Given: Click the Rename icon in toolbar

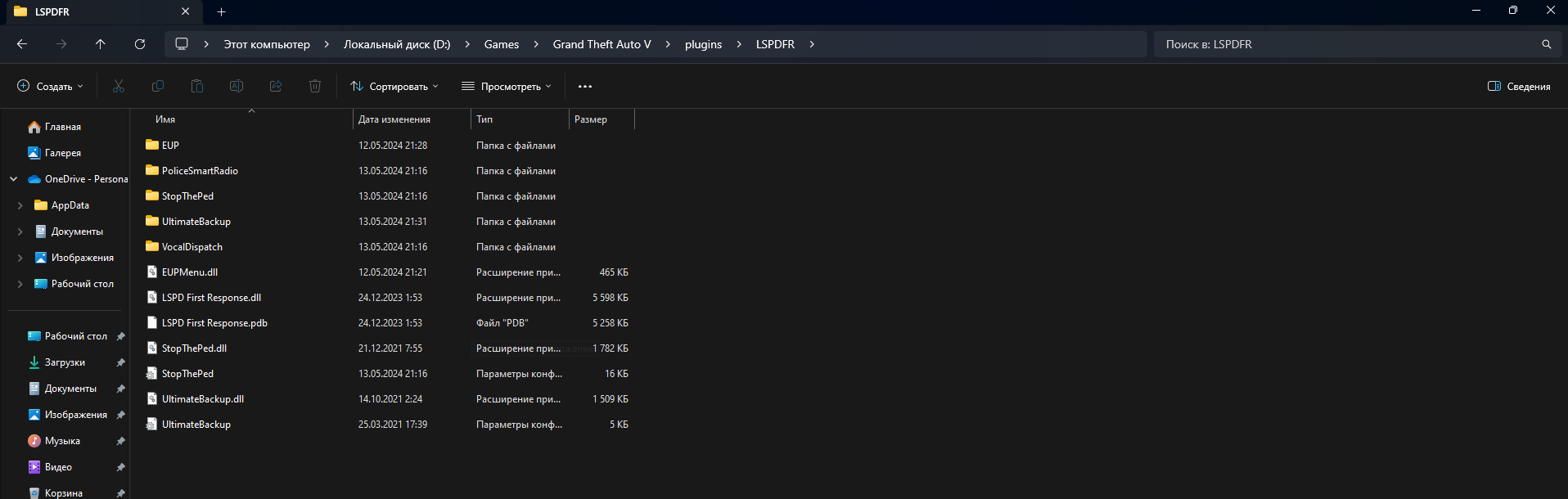Looking at the screenshot, I should click(237, 86).
